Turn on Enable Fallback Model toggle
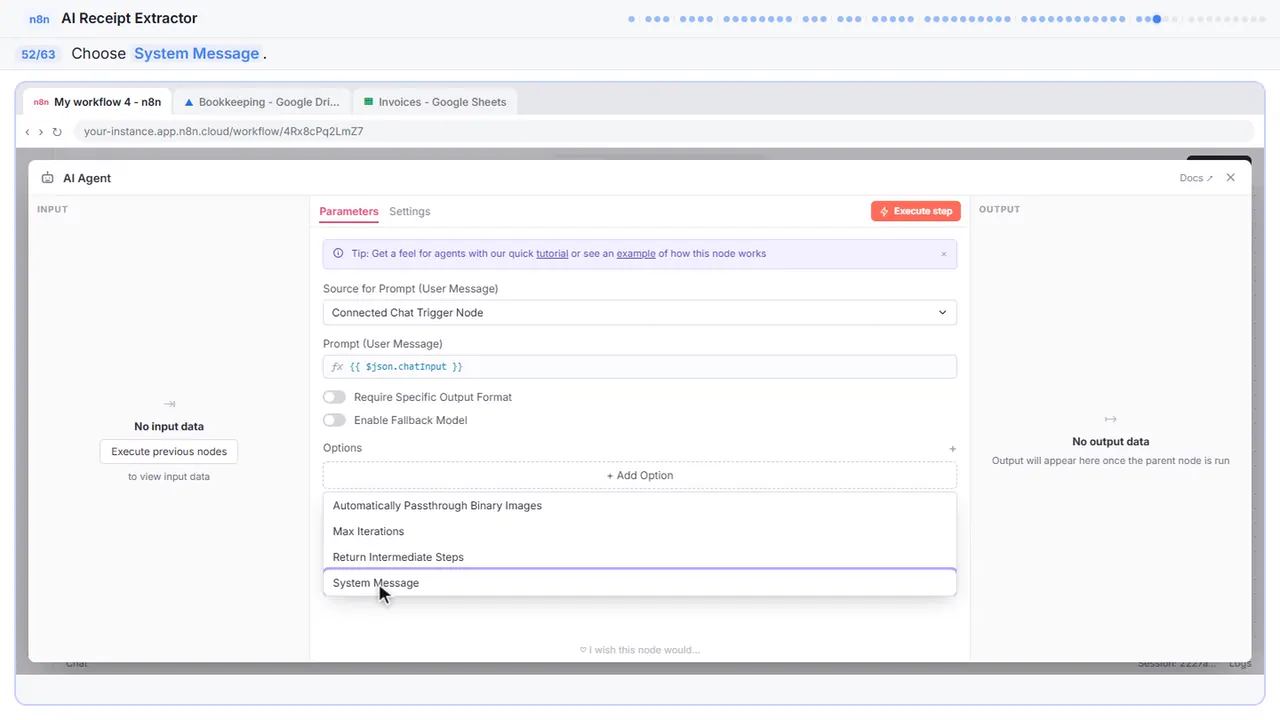Viewport: 1280px width, 720px height. coord(334,420)
